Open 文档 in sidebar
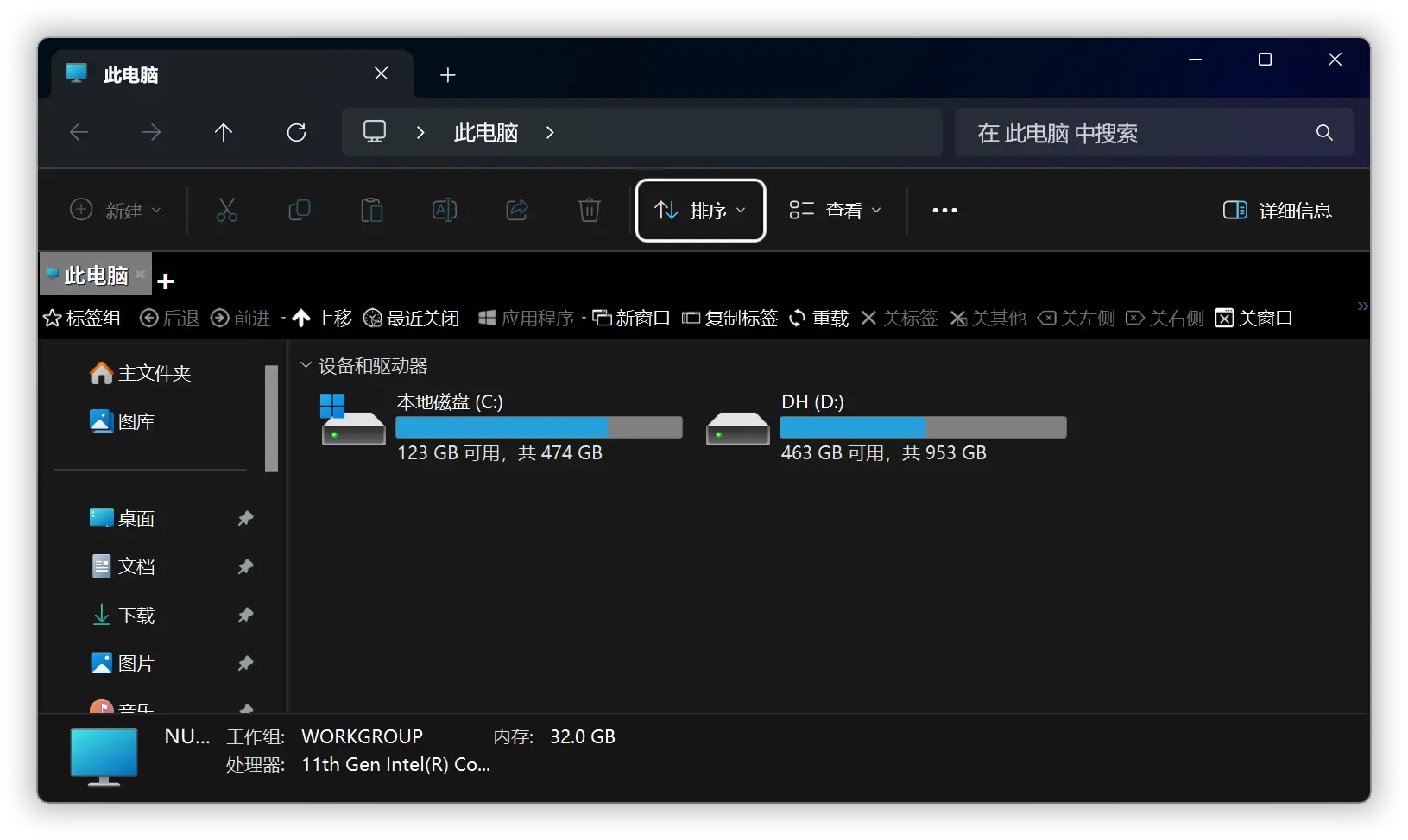Screen dimensions: 1408x840 coord(122,566)
